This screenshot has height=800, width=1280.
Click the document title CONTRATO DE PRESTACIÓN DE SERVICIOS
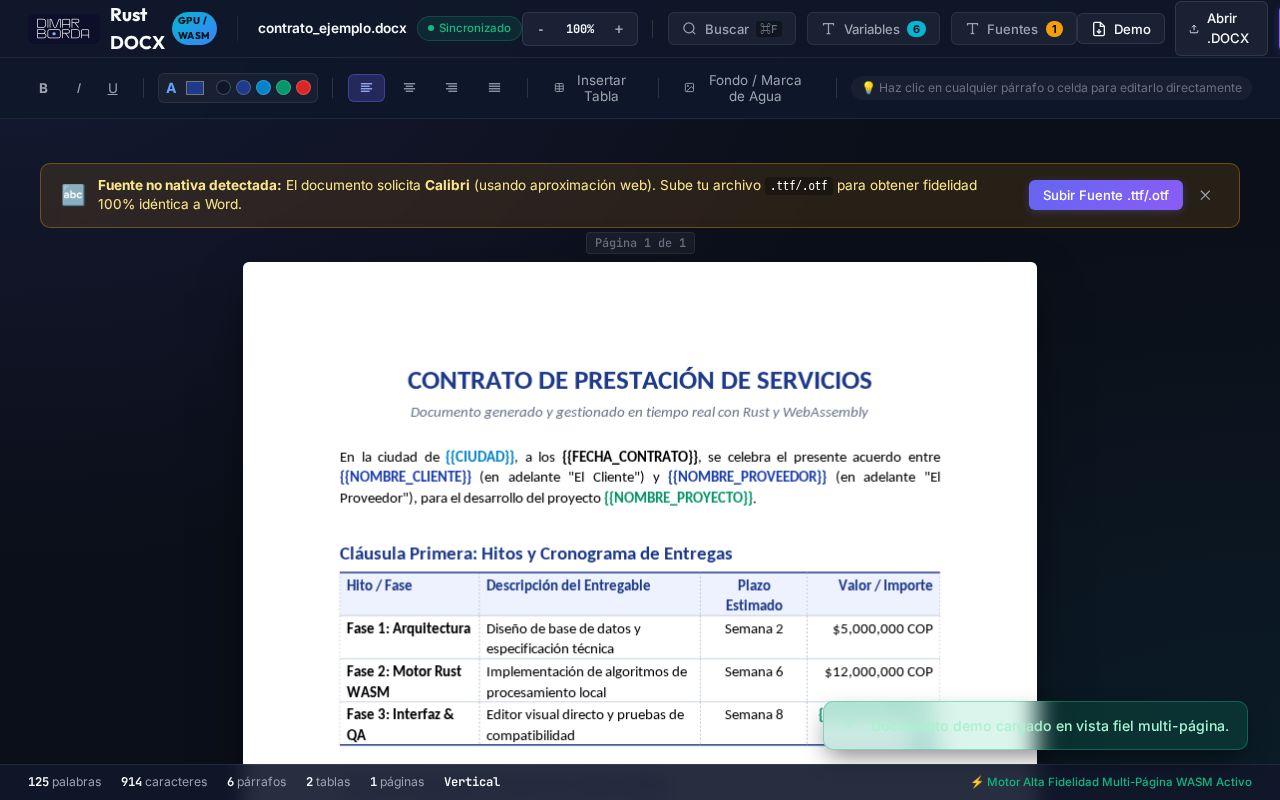coord(640,381)
